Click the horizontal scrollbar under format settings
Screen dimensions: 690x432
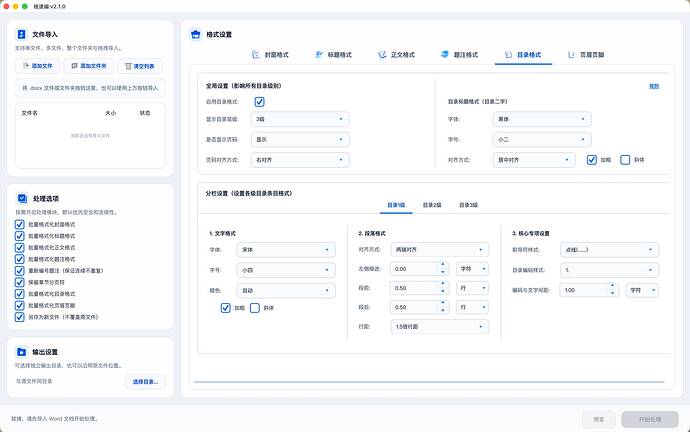click(x=429, y=382)
